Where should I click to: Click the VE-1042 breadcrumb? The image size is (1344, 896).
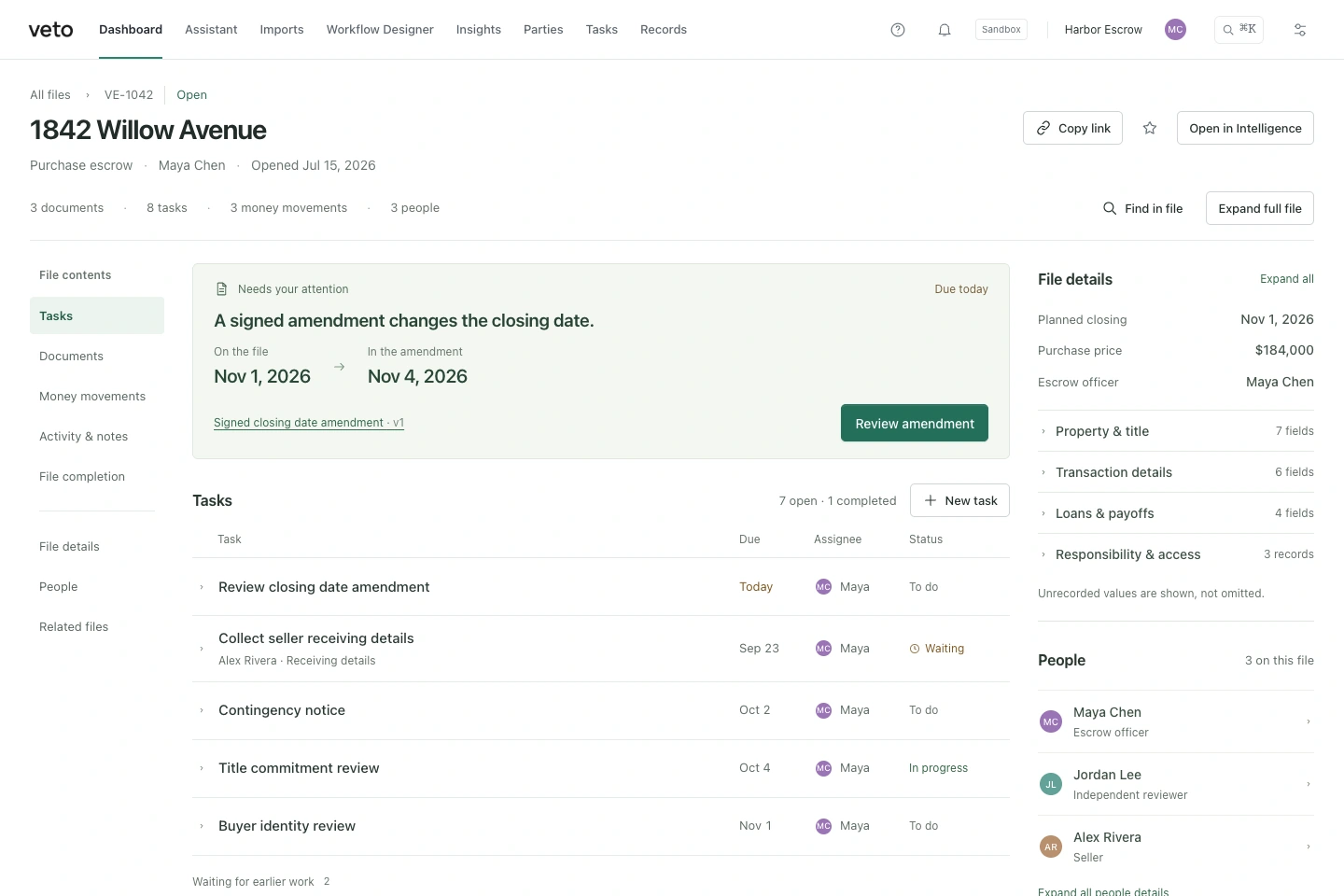129,95
